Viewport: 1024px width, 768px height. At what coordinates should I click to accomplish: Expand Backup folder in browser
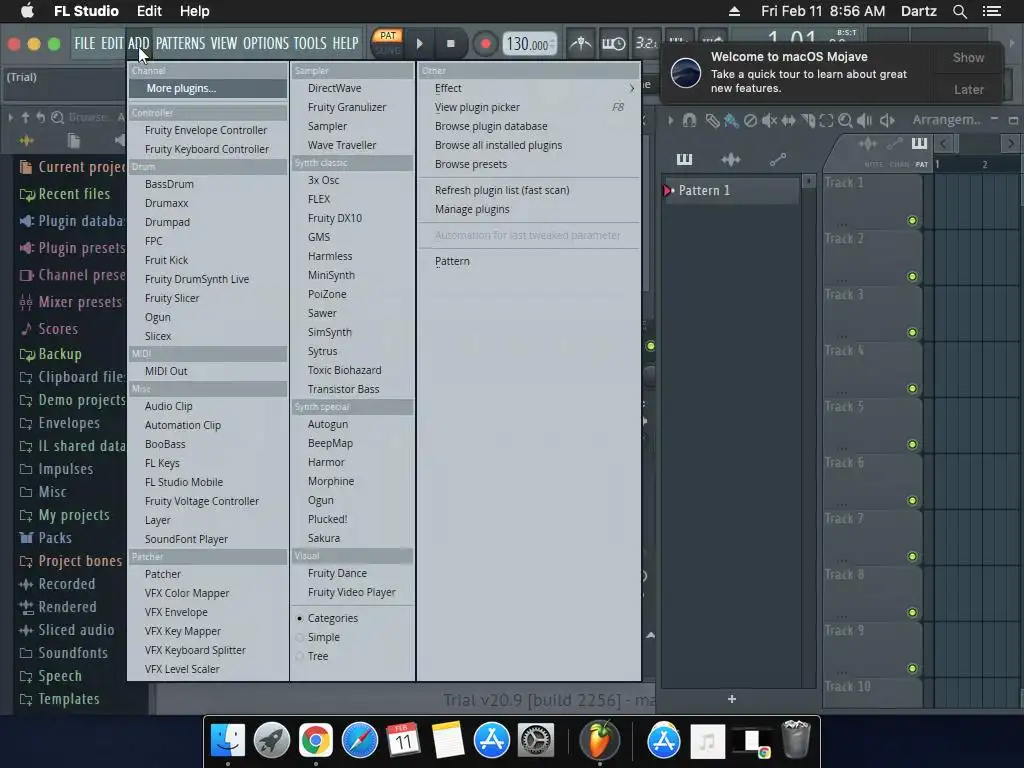click(x=50, y=354)
